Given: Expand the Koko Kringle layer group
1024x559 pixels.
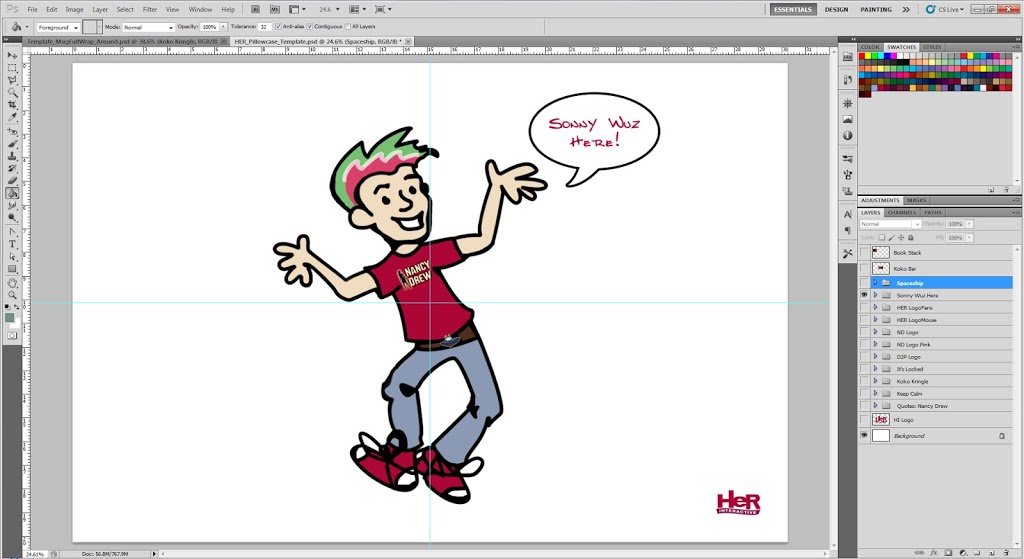Looking at the screenshot, I should point(875,381).
